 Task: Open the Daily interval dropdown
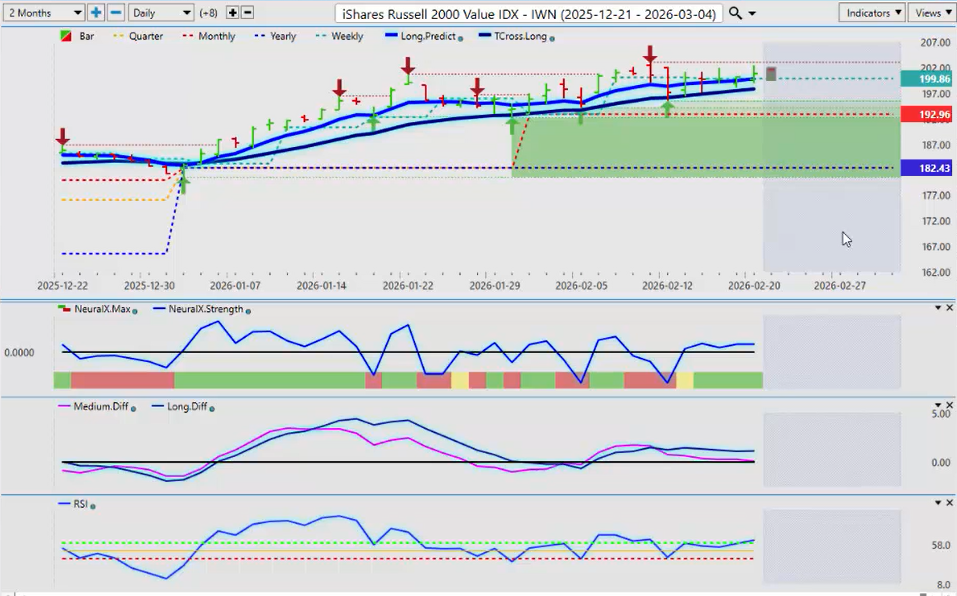(x=160, y=13)
